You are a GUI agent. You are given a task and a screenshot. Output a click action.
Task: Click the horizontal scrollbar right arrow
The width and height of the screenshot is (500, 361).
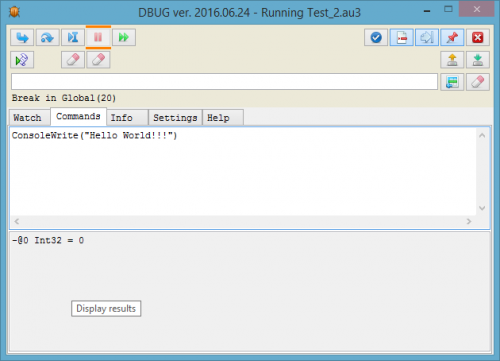click(x=469, y=221)
